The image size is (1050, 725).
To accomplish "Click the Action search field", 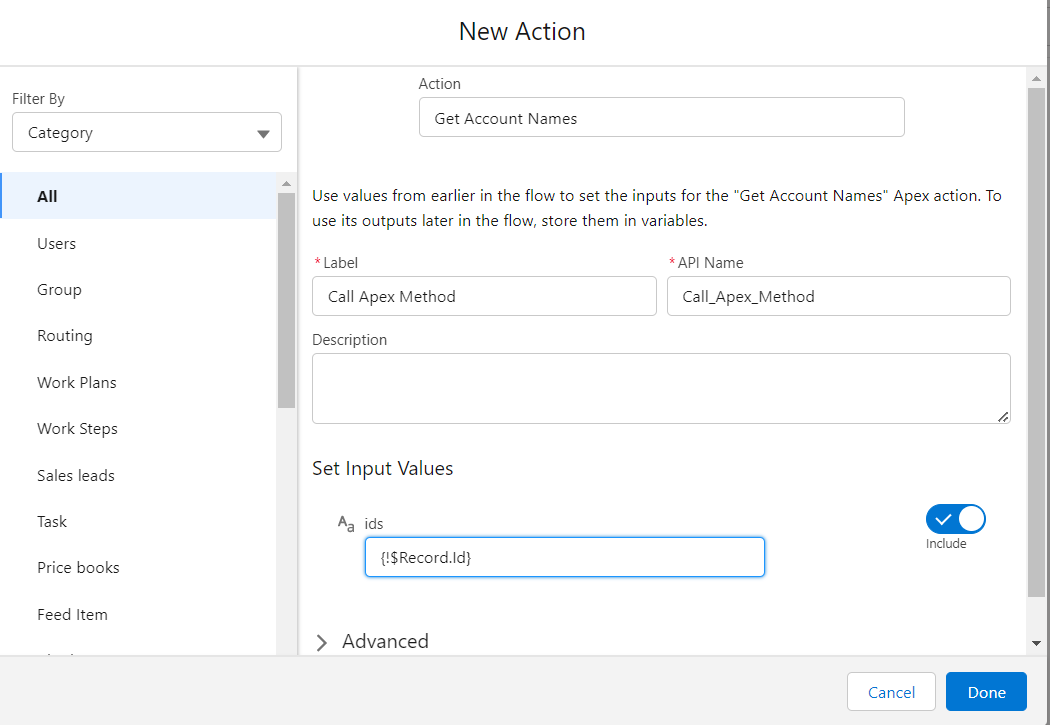I will click(661, 118).
